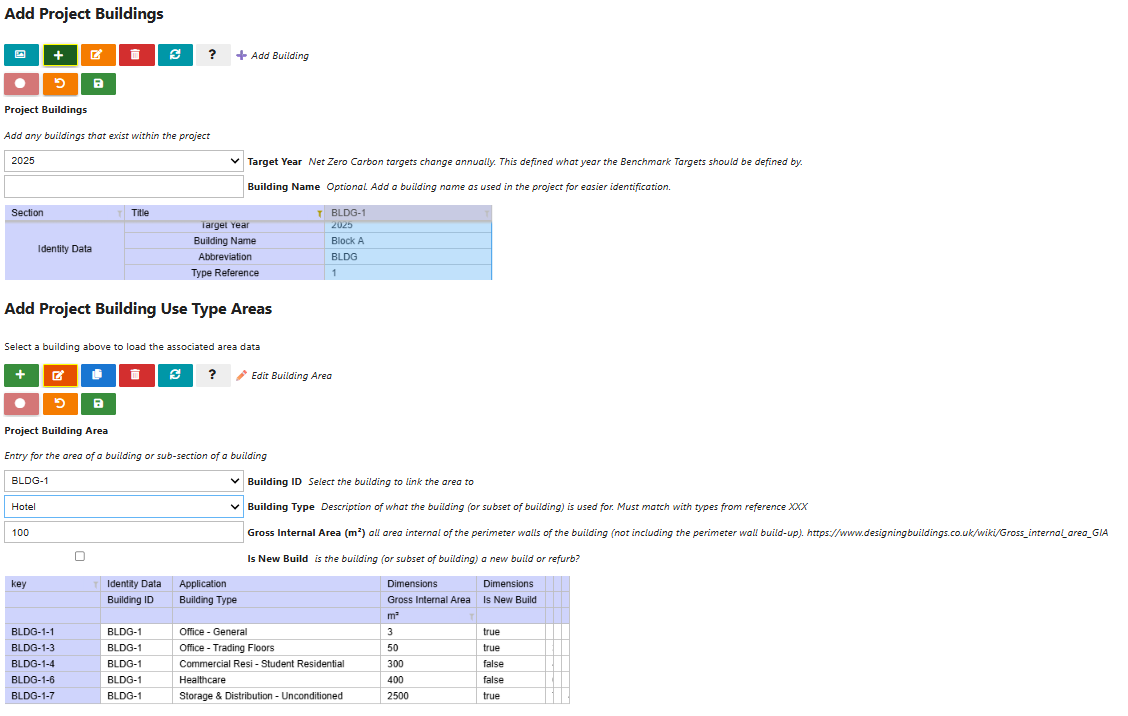This screenshot has width=1128, height=716.
Task: Click the BLDG-1 column header in buildings grid
Action: [x=408, y=213]
